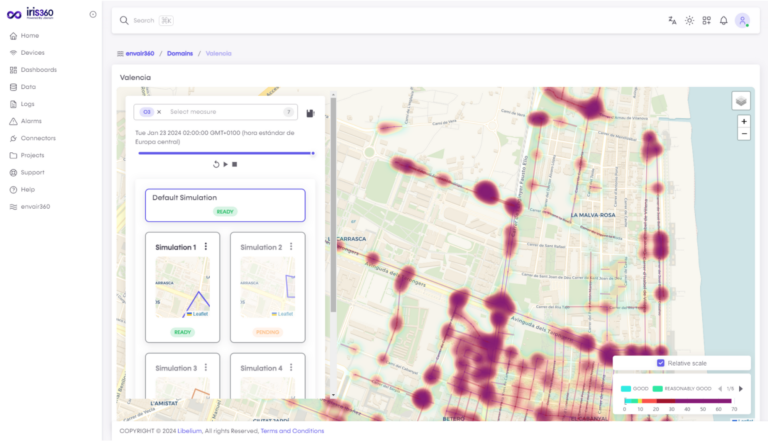Uncheck the Relative scale checkbox
The image size is (768, 444).
tap(660, 363)
